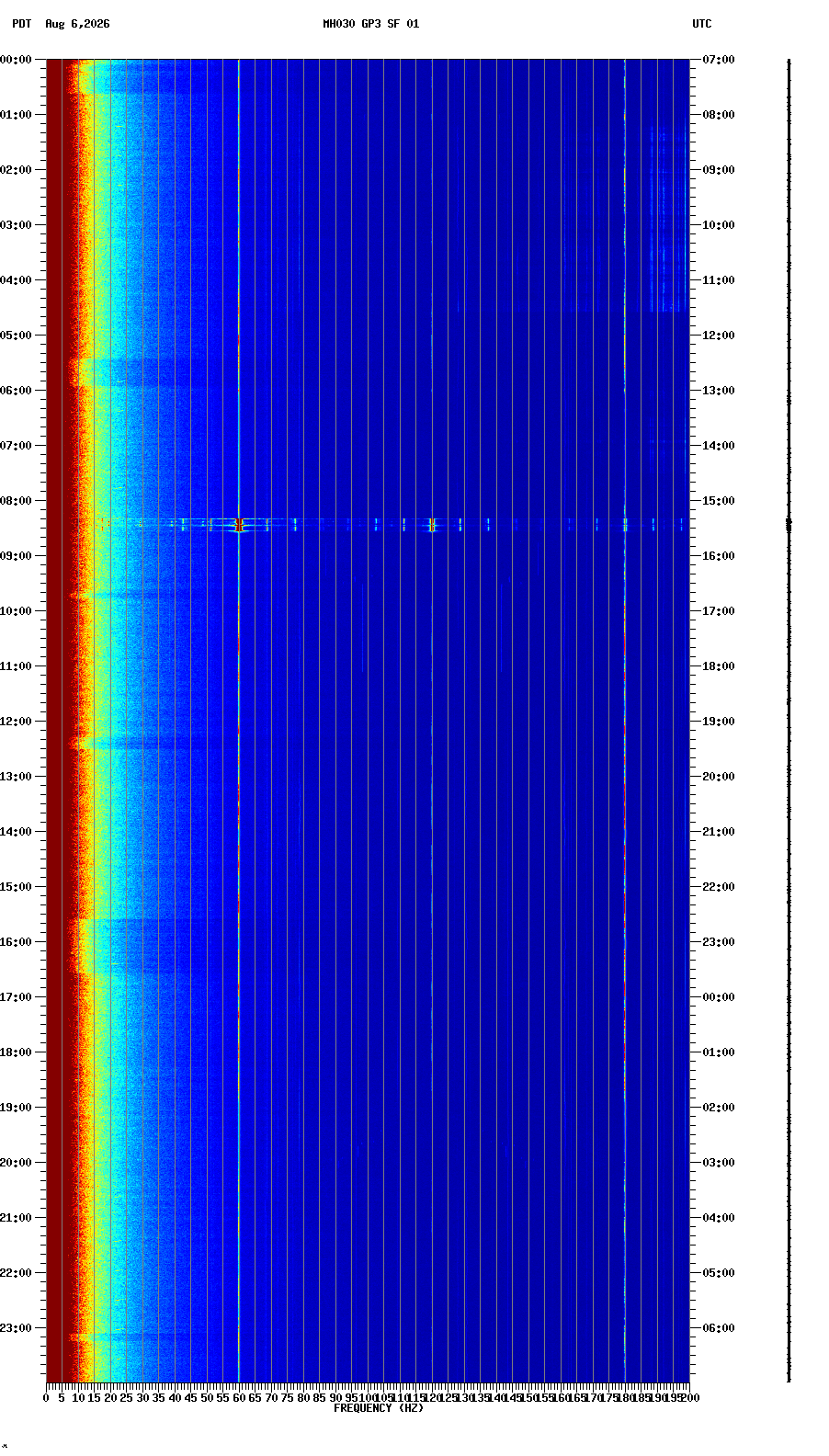829x1456 pixels.
Task: Click the 16:00 PDT time label
Action: (x=16, y=942)
